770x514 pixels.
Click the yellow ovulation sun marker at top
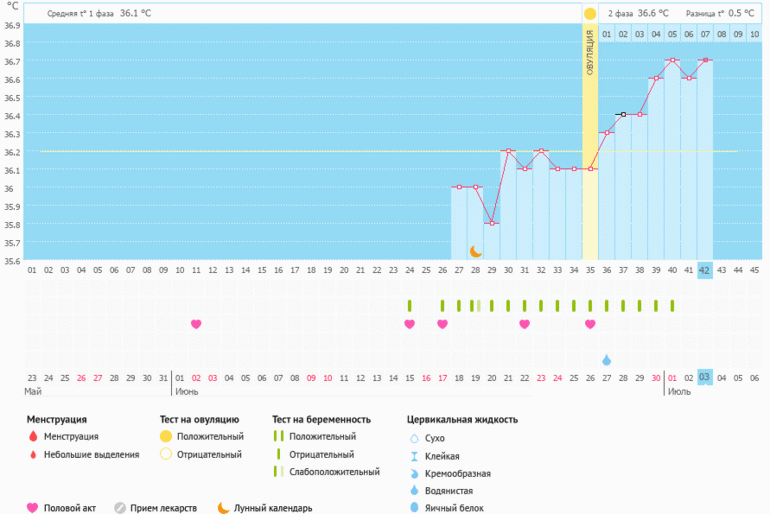(590, 14)
